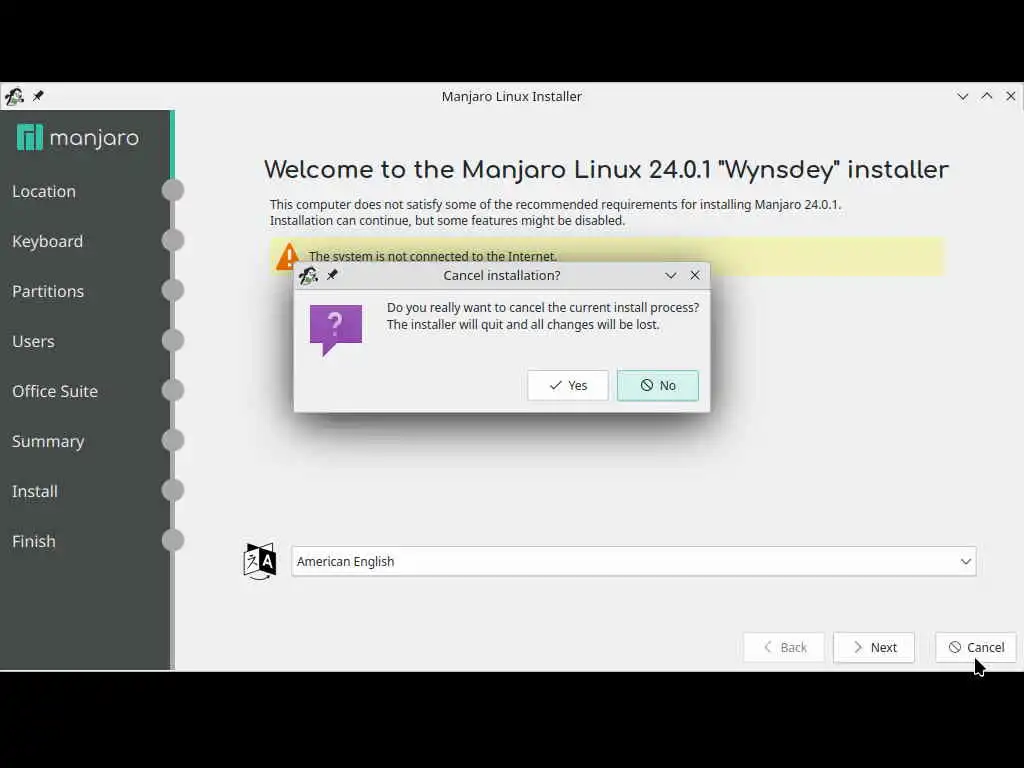The width and height of the screenshot is (1024, 768).
Task: Select the Location step in sidebar
Action: click(44, 191)
